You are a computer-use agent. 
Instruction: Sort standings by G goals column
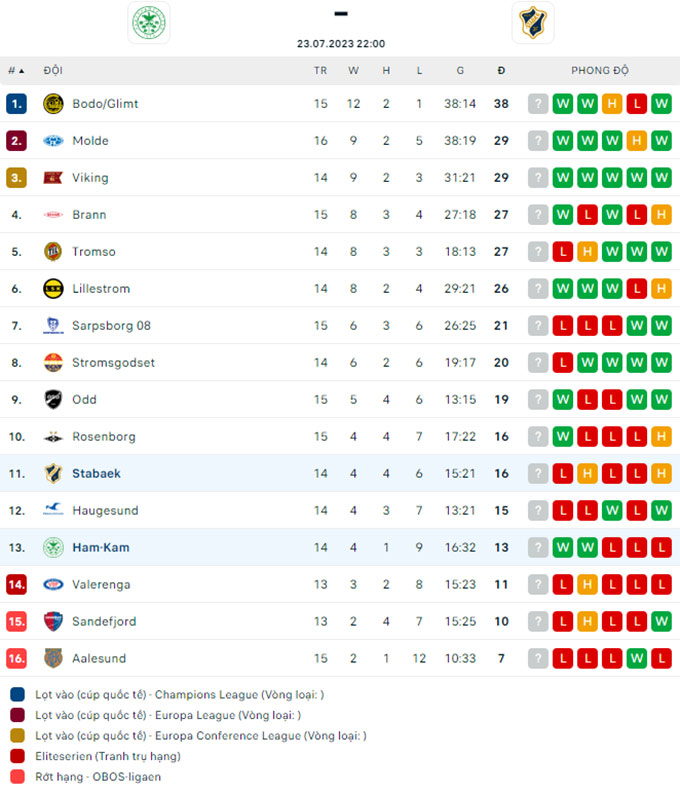point(460,70)
